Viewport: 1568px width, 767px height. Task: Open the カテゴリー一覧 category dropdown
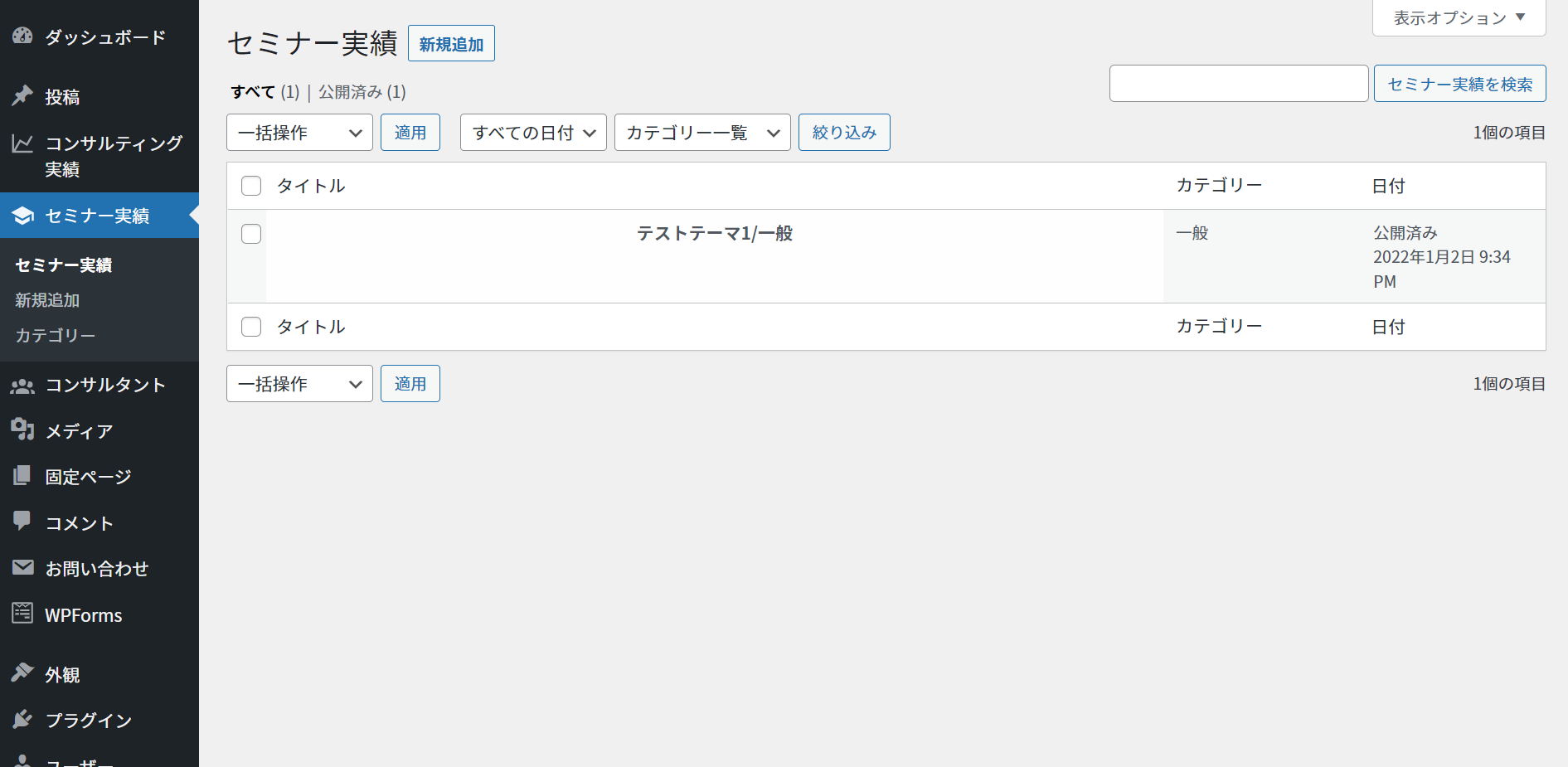702,132
